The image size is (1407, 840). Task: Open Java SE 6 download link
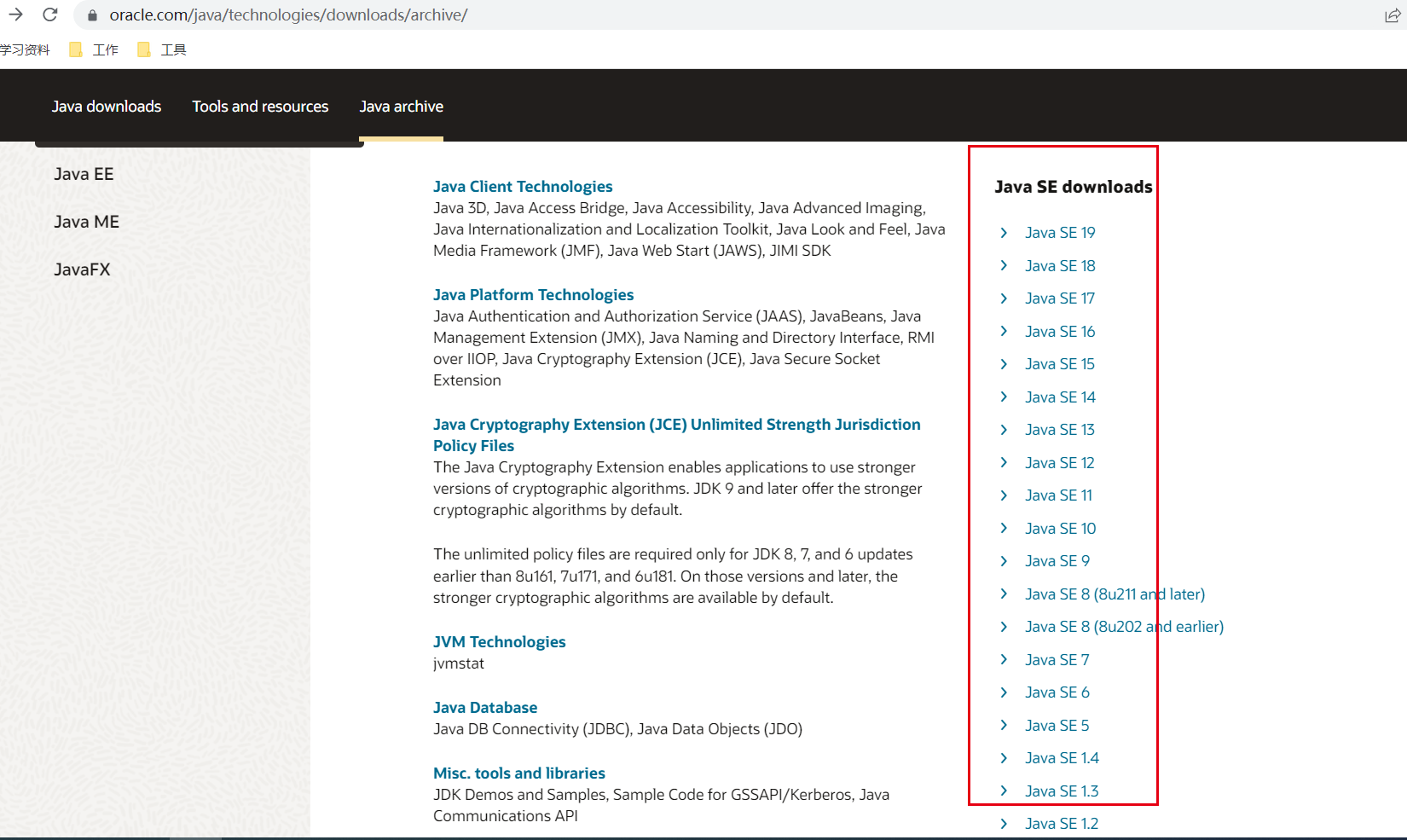tap(1057, 692)
